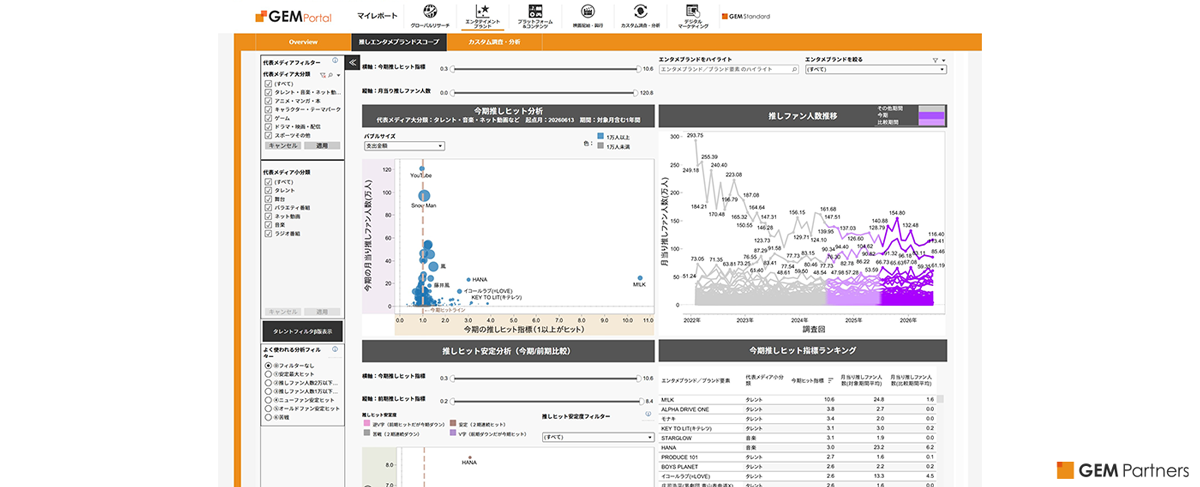1200x487 pixels.
Task: Open the カスタム調査・分析 top navigation icon
Action: (640, 12)
